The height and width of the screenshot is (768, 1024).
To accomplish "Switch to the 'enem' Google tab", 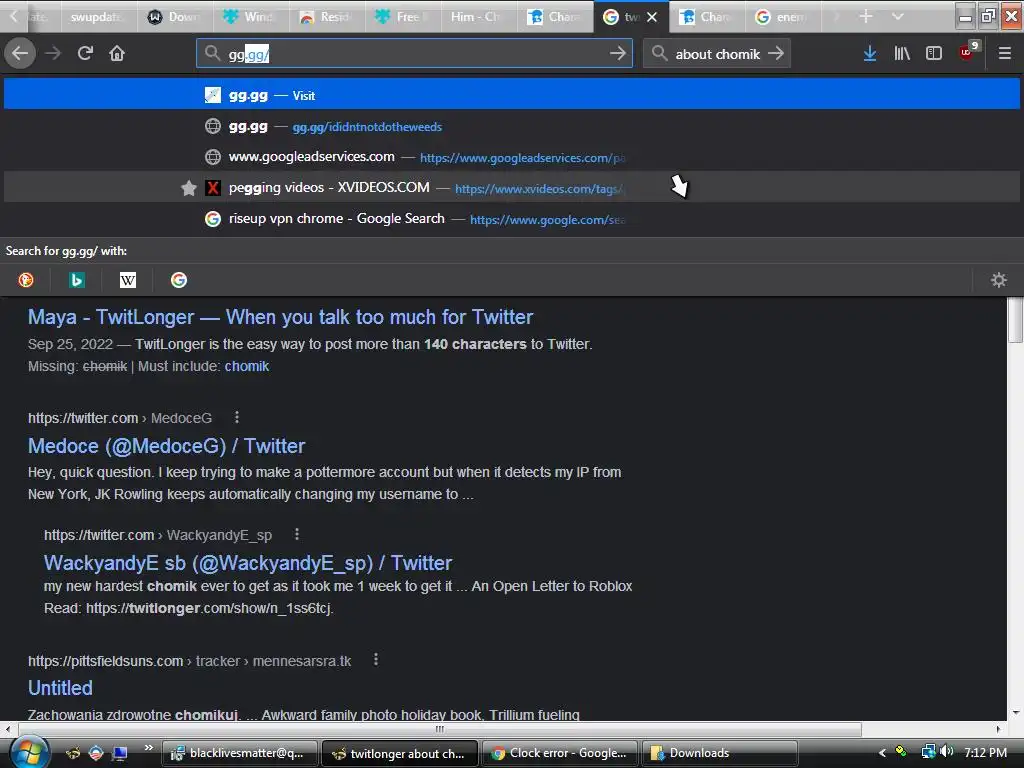I will click(x=783, y=16).
